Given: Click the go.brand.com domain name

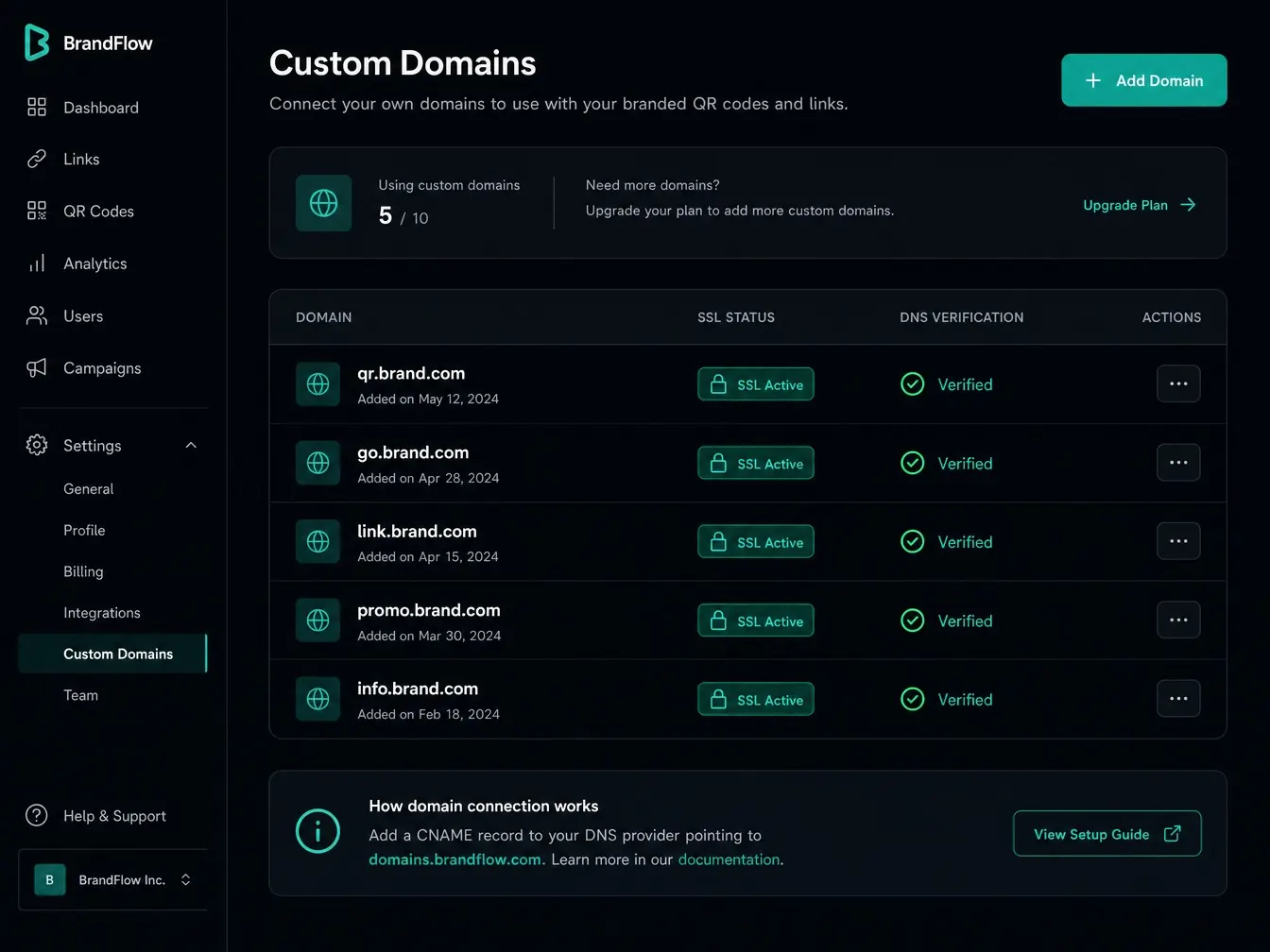Looking at the screenshot, I should [x=413, y=452].
